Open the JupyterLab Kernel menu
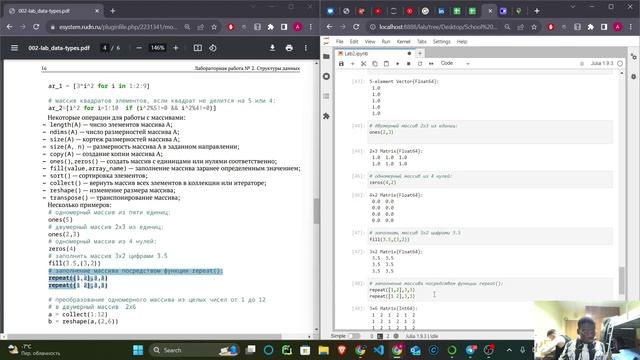Image resolution: width=640 pixels, height=360 pixels. point(403,42)
